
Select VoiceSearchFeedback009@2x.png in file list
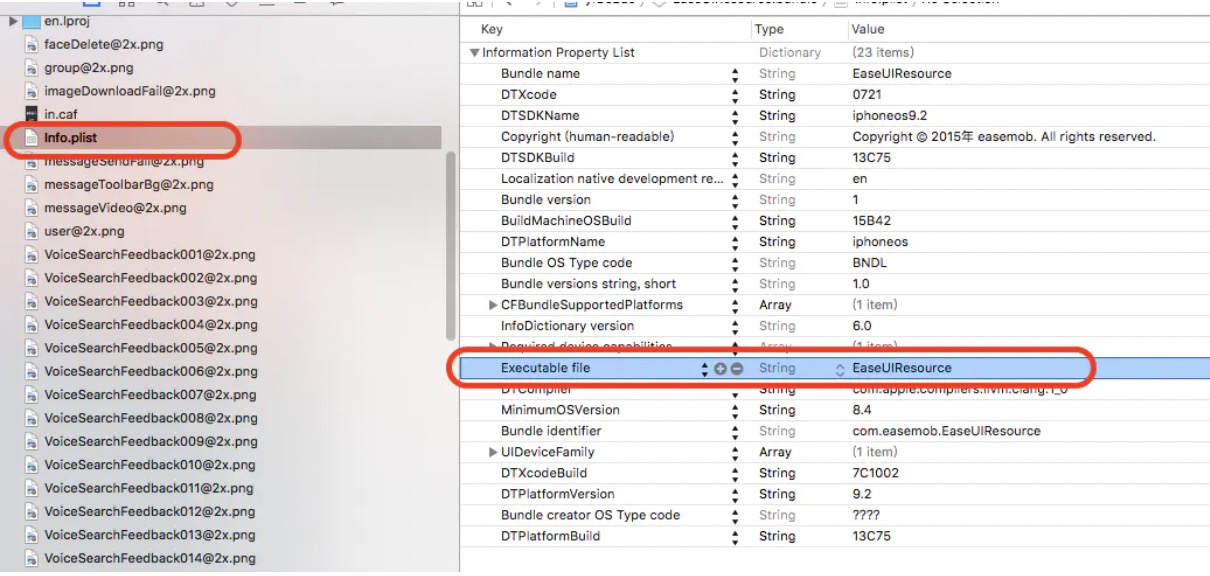150,441
